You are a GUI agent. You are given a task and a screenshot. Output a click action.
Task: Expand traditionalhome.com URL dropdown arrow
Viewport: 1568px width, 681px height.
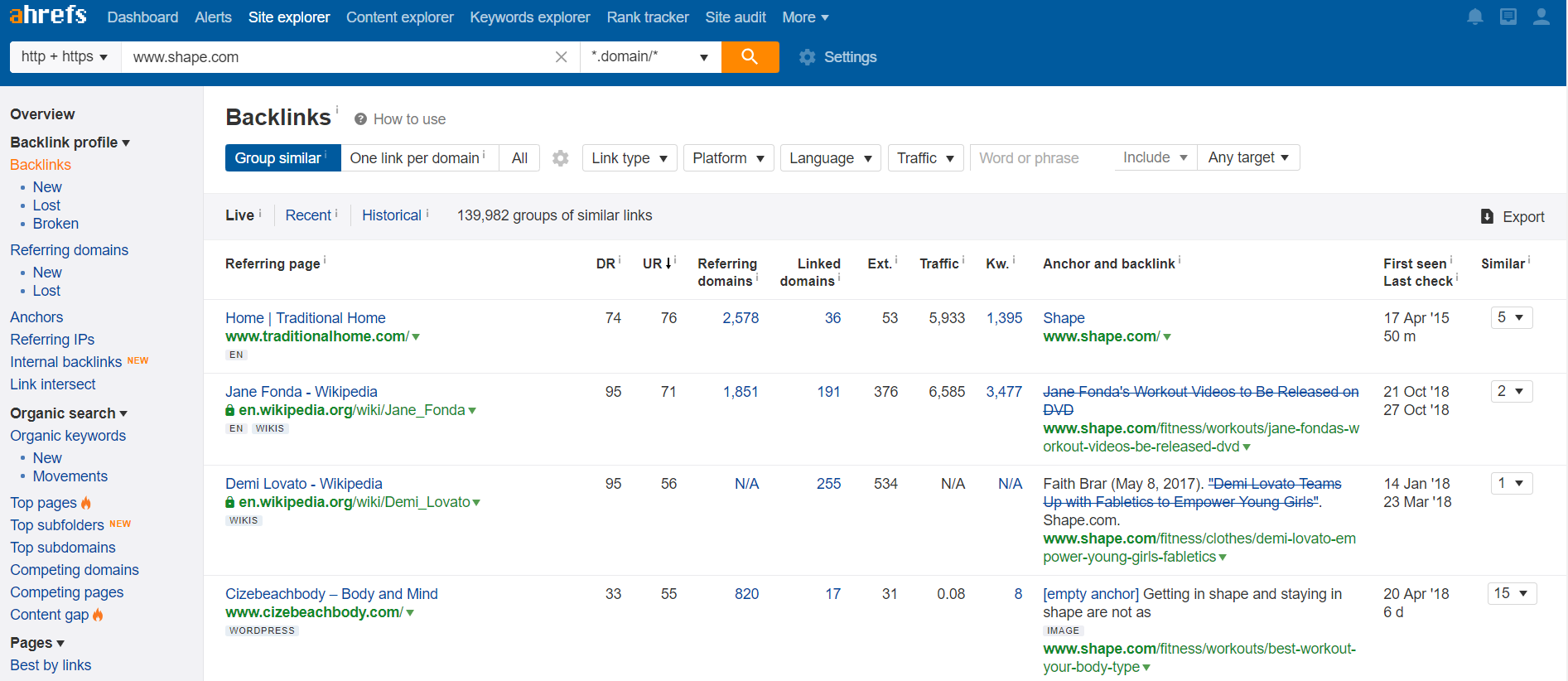[x=416, y=337]
